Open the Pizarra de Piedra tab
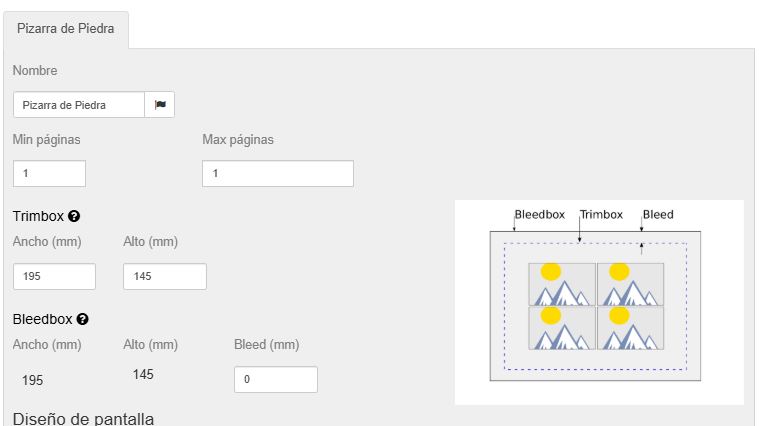 point(66,28)
